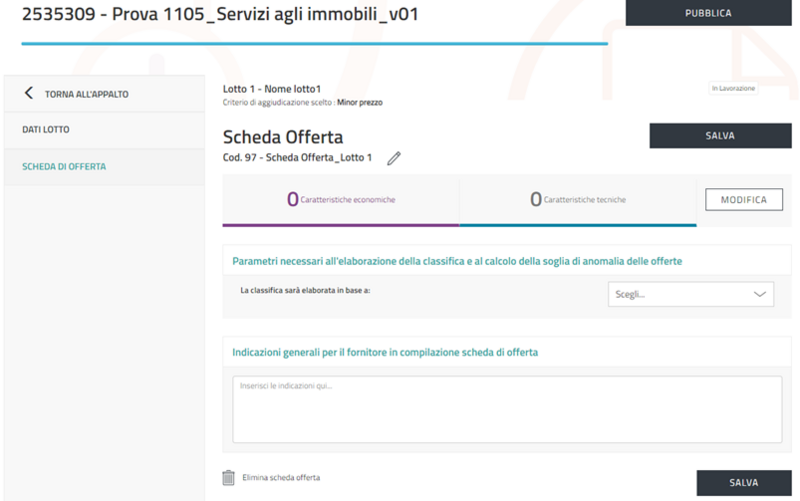Viewport: 800px width, 501px height.
Task: Click the title '2535309 - Prova 1105_Servizi agli immobili_v01'
Action: click(220, 14)
